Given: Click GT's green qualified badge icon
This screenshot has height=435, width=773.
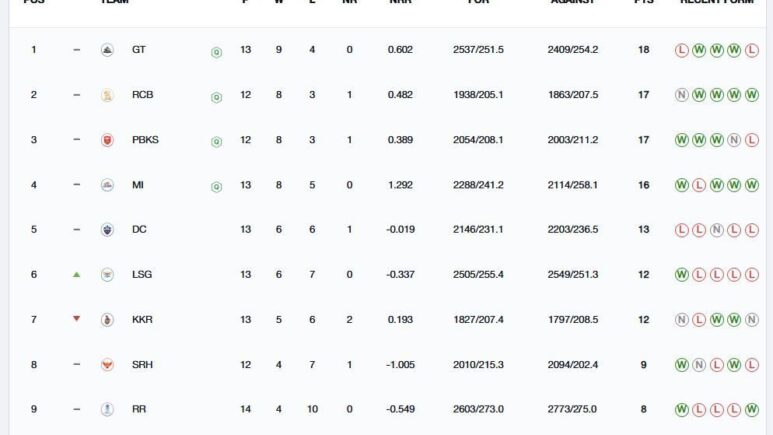Looking at the screenshot, I should [216, 52].
